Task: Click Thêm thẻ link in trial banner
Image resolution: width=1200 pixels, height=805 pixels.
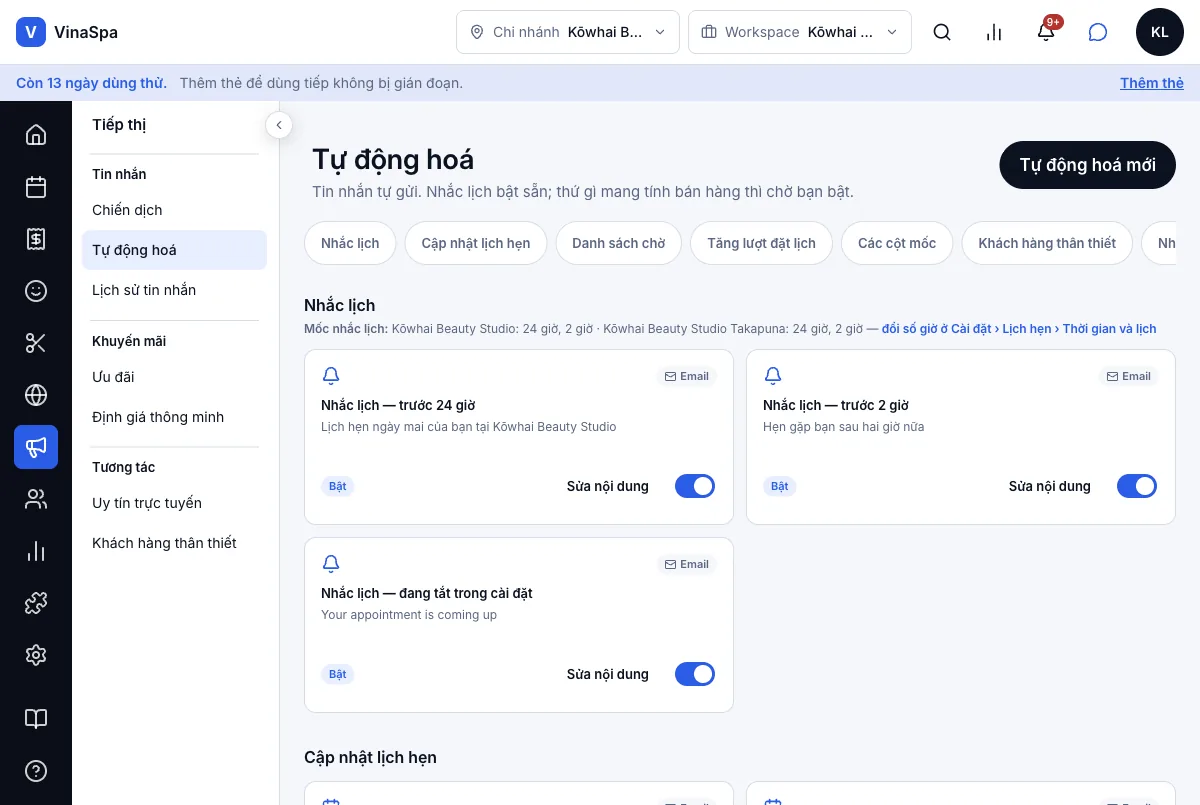Action: [x=1152, y=83]
